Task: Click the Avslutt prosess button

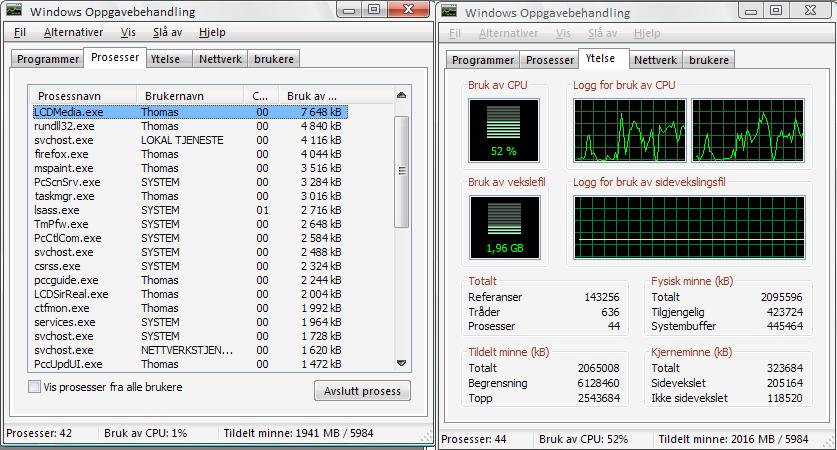Action: [x=362, y=391]
